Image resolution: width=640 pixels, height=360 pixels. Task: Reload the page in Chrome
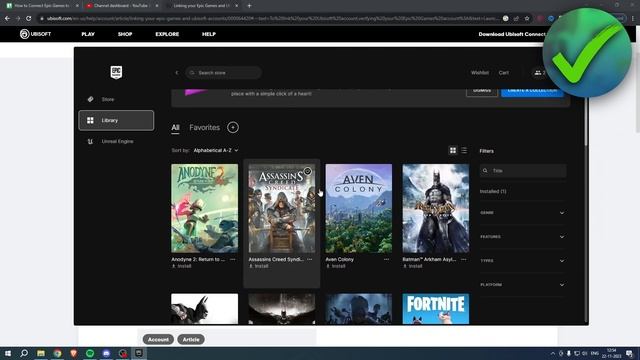tap(29, 18)
